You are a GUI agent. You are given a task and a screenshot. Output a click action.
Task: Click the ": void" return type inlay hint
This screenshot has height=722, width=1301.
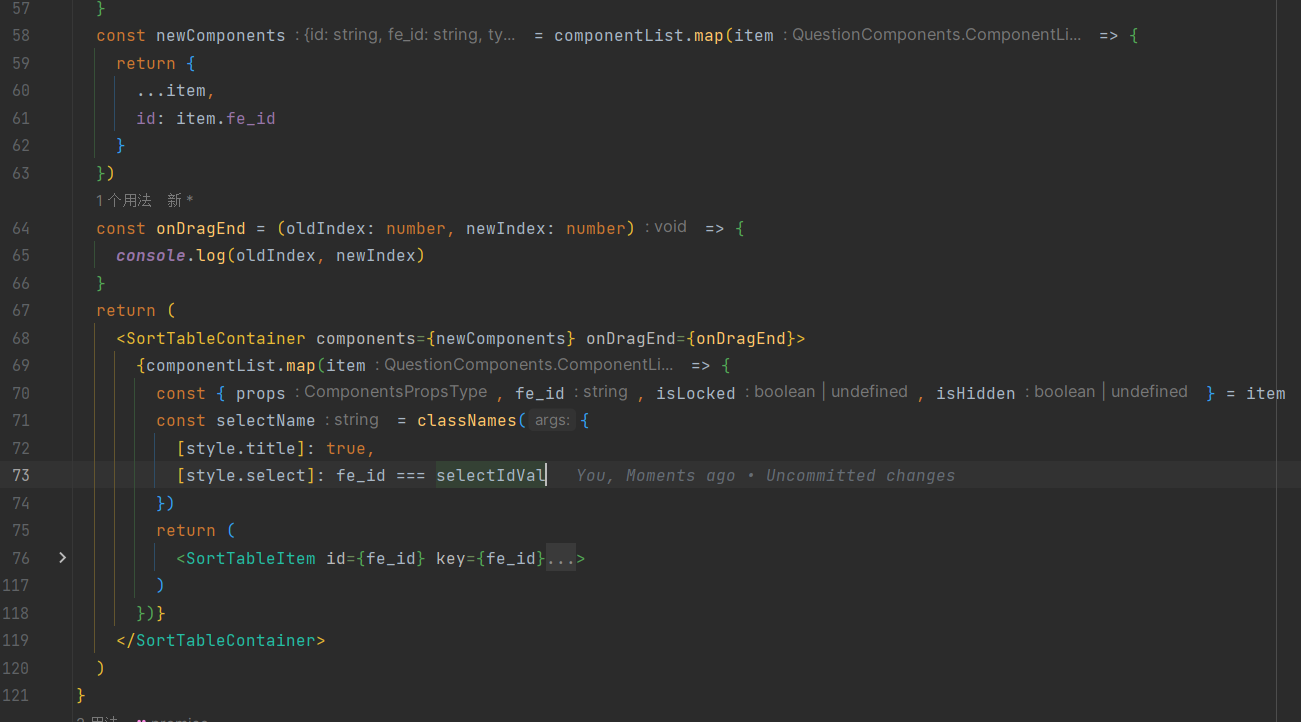tap(666, 227)
